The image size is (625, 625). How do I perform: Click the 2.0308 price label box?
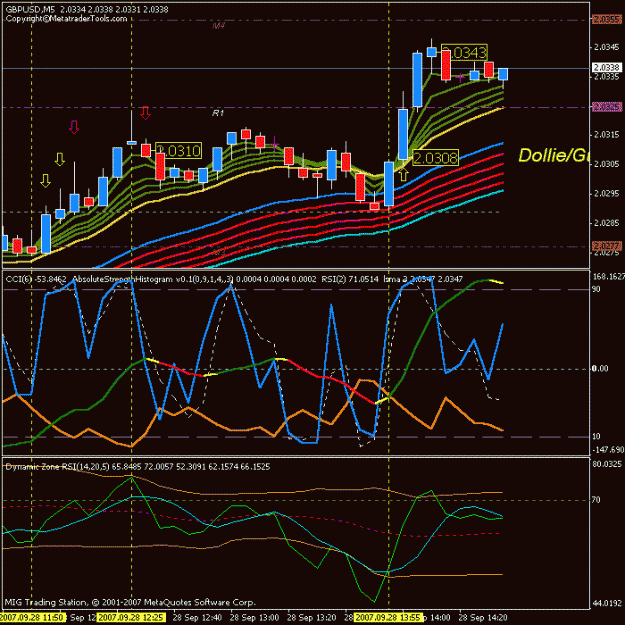435,158
